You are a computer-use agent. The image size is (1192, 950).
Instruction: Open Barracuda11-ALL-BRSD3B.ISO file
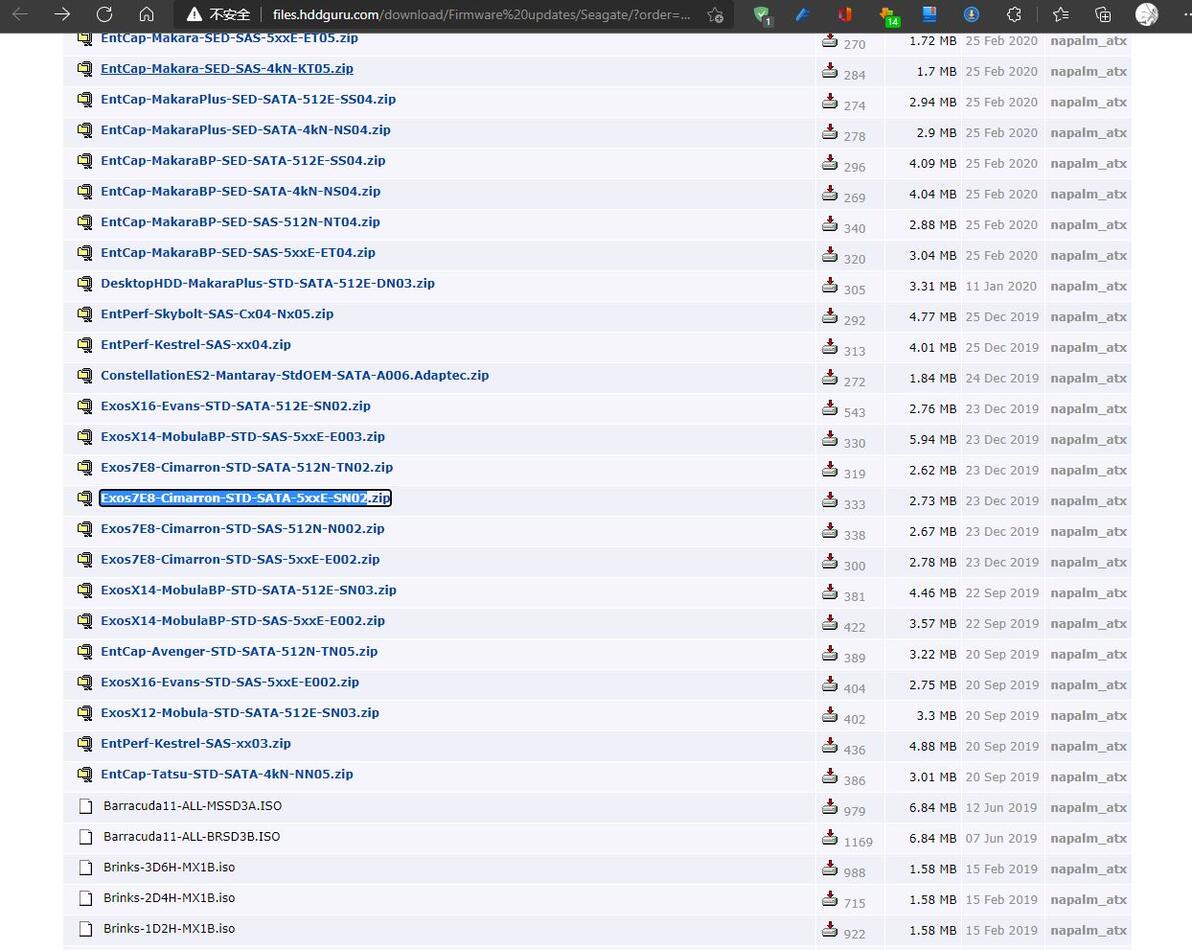pos(192,836)
